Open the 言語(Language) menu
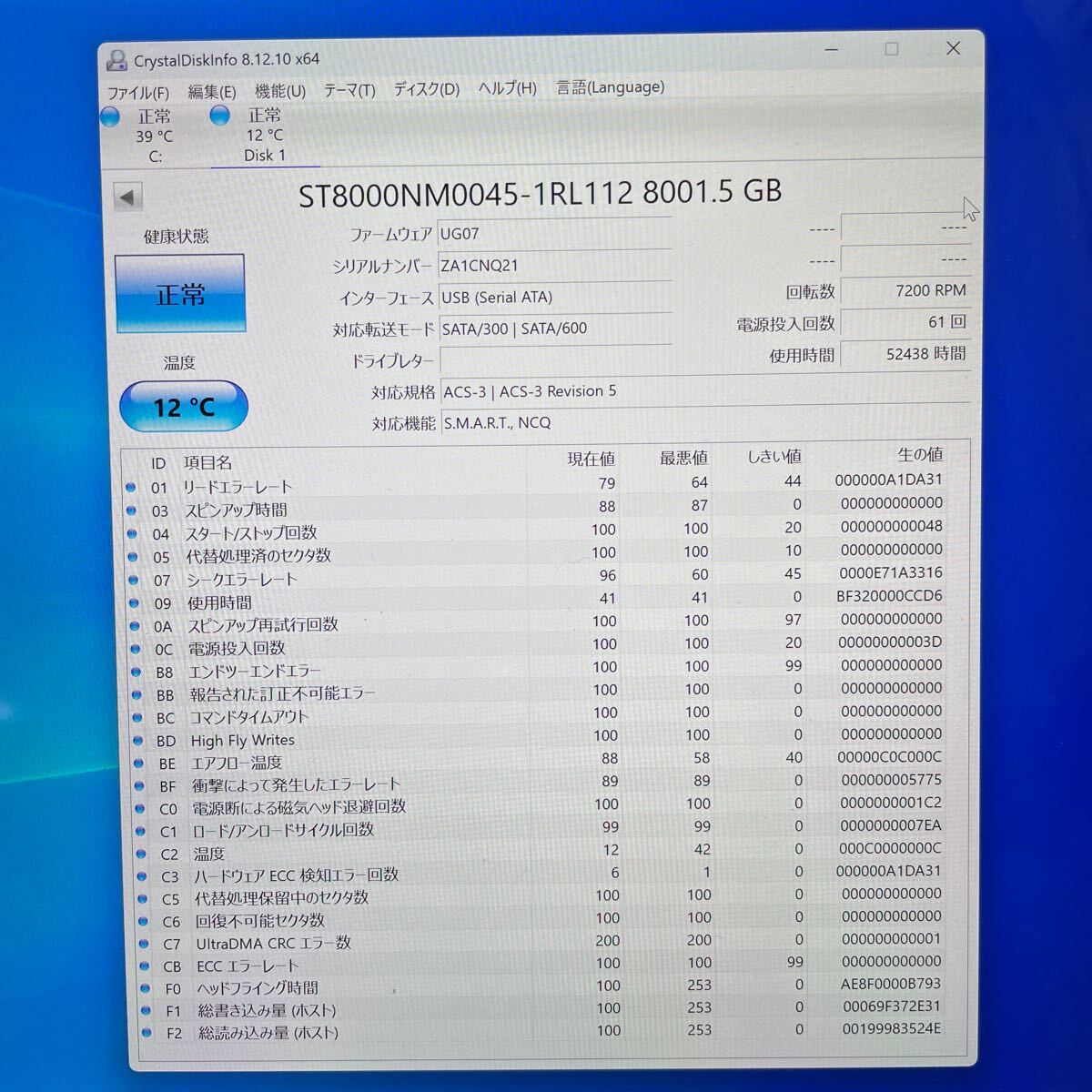Screen dimensions: 1092x1092 (611, 86)
